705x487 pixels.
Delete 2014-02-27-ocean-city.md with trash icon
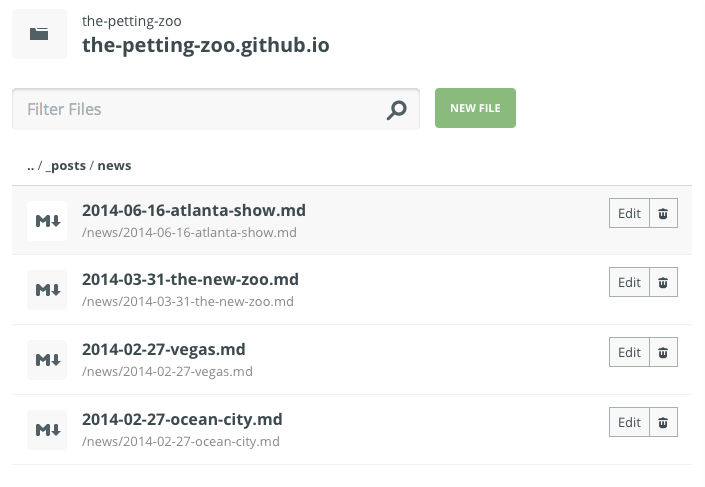coord(663,422)
